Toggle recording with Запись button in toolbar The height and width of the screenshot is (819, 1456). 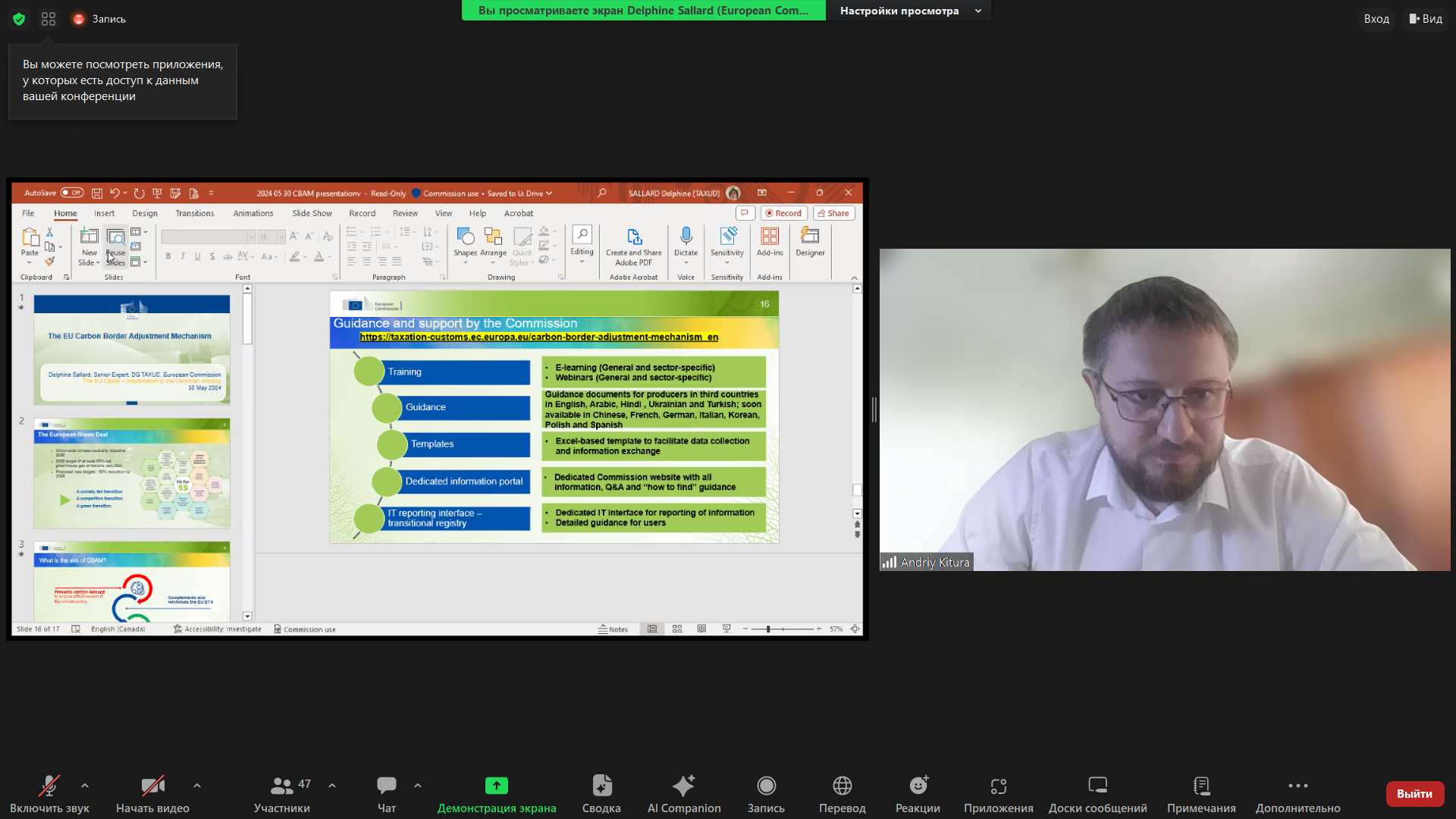tap(766, 786)
